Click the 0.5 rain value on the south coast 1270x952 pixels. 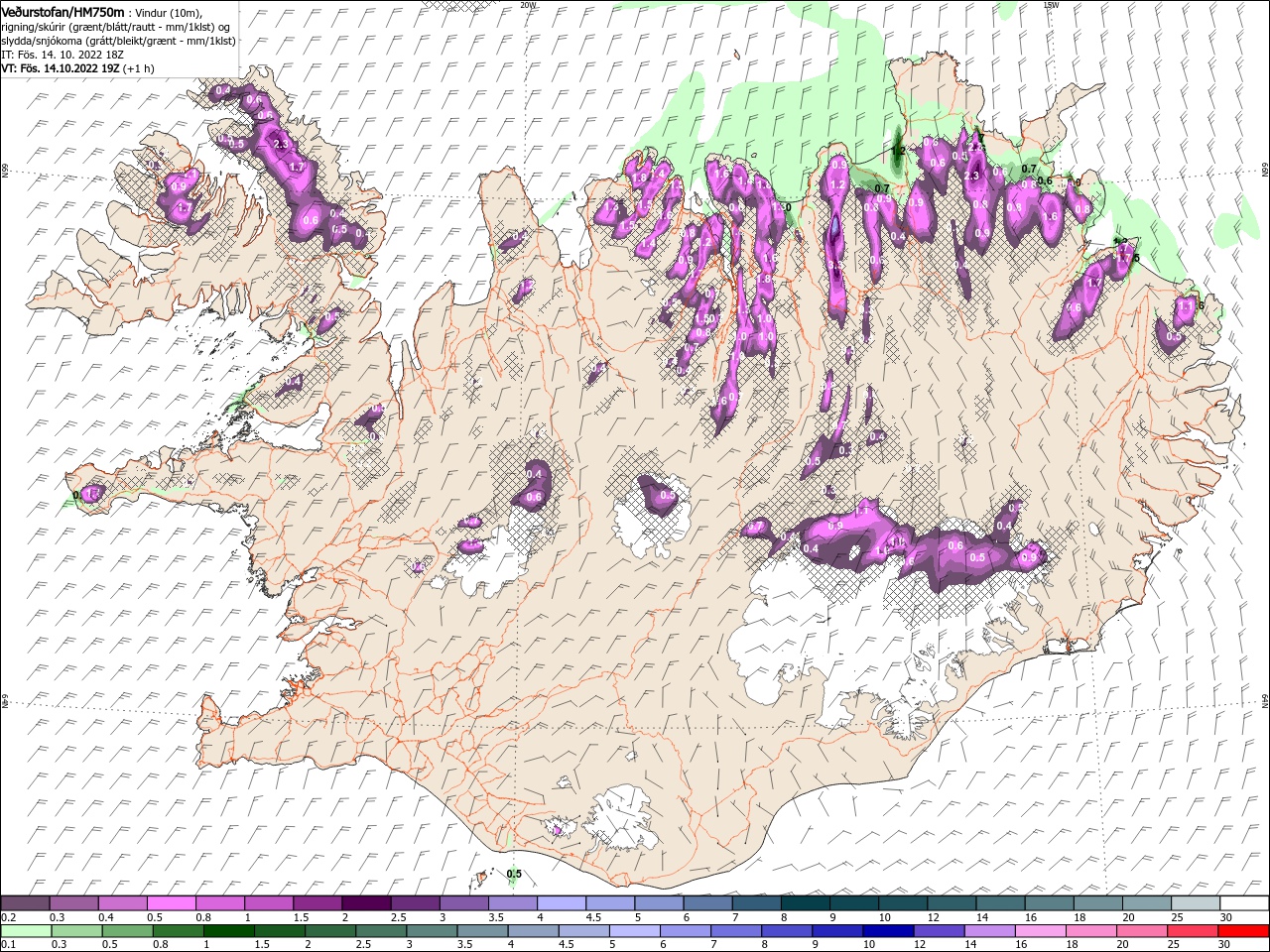click(x=514, y=874)
